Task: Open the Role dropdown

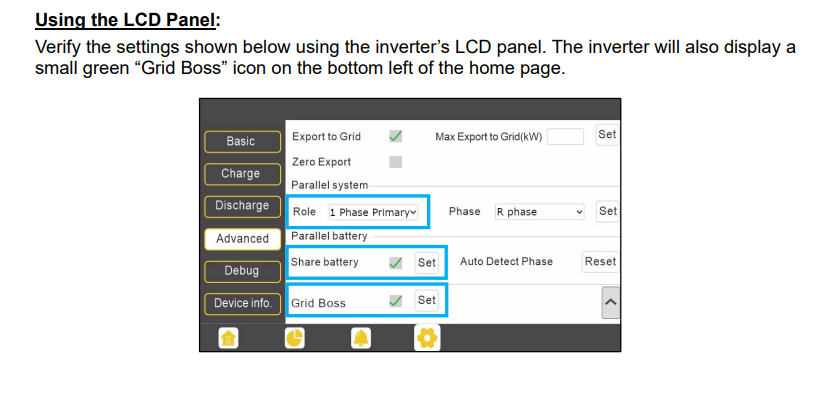Action: pos(372,212)
